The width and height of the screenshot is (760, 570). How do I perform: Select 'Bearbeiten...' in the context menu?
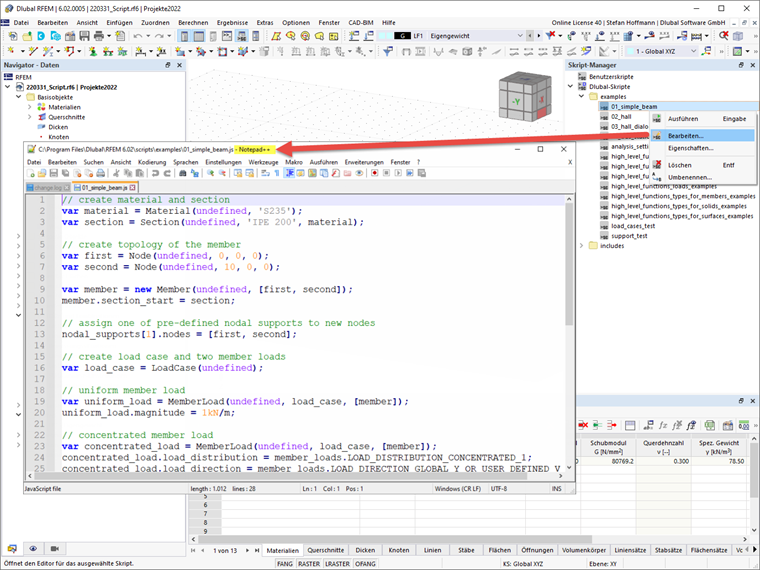point(686,135)
